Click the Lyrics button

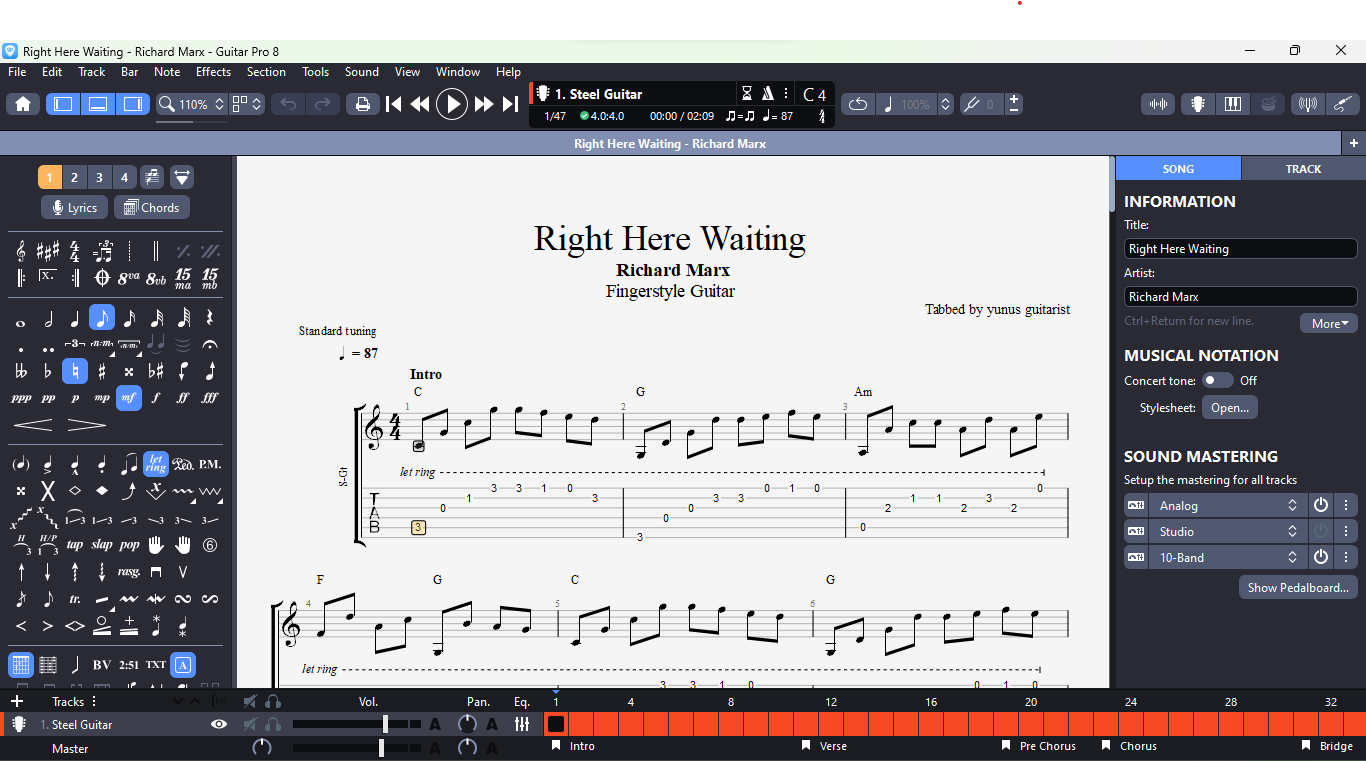tap(74, 208)
